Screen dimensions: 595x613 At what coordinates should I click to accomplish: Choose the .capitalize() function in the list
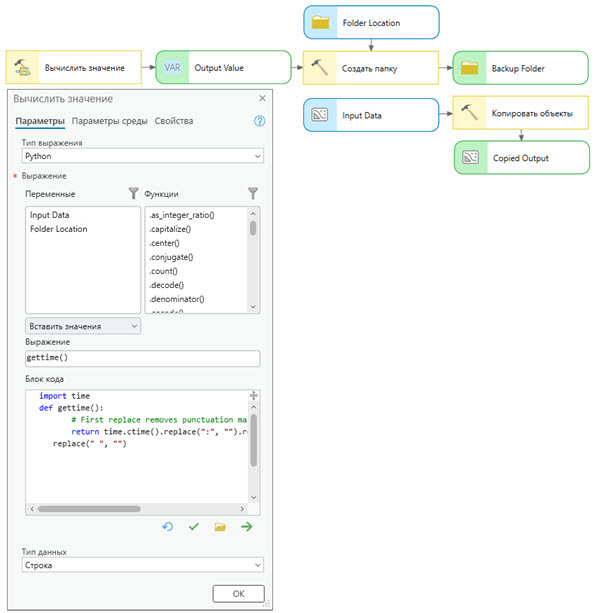point(170,229)
